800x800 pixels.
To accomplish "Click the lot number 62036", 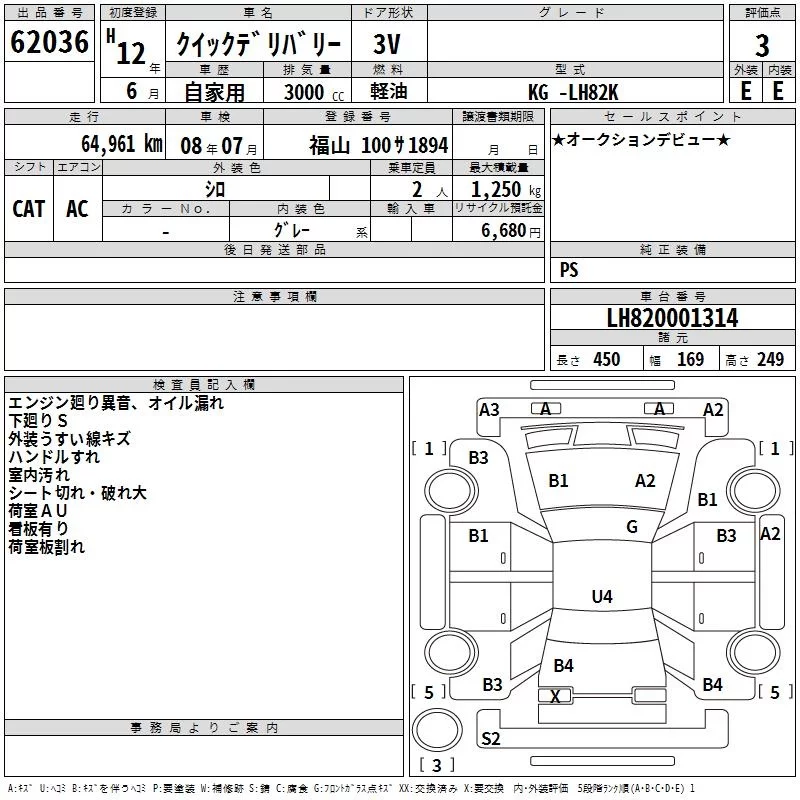I will (x=49, y=42).
